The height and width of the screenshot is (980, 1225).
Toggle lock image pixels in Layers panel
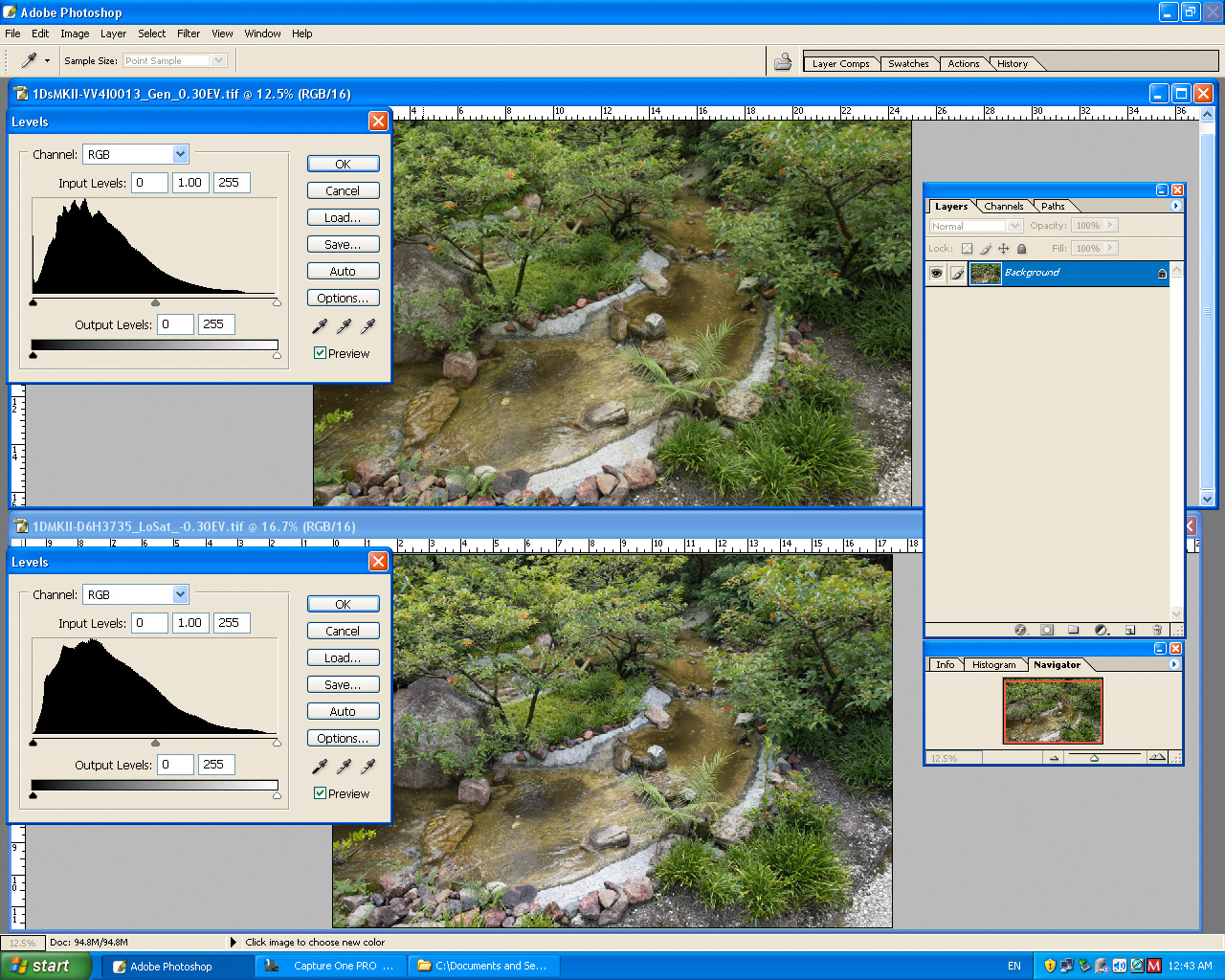pyautogui.click(x=985, y=249)
